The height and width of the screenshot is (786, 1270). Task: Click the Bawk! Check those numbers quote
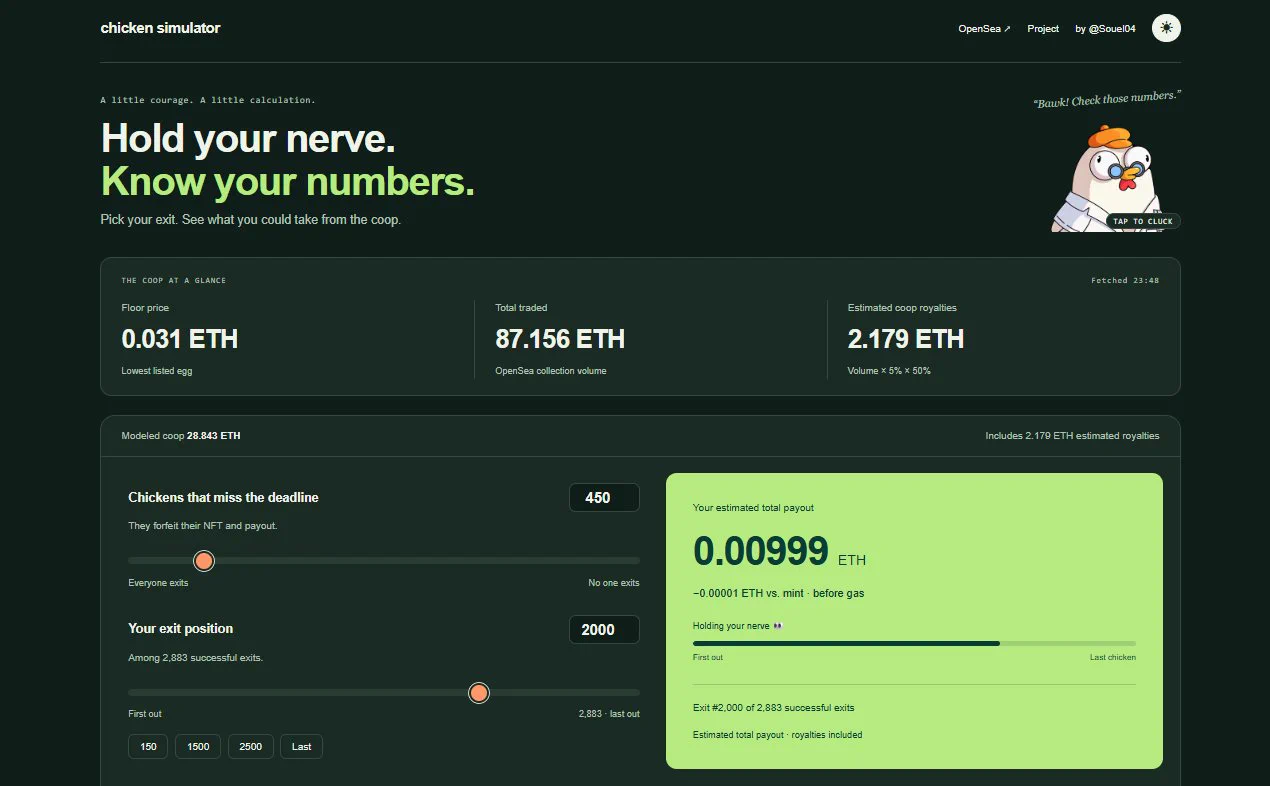coord(1107,99)
